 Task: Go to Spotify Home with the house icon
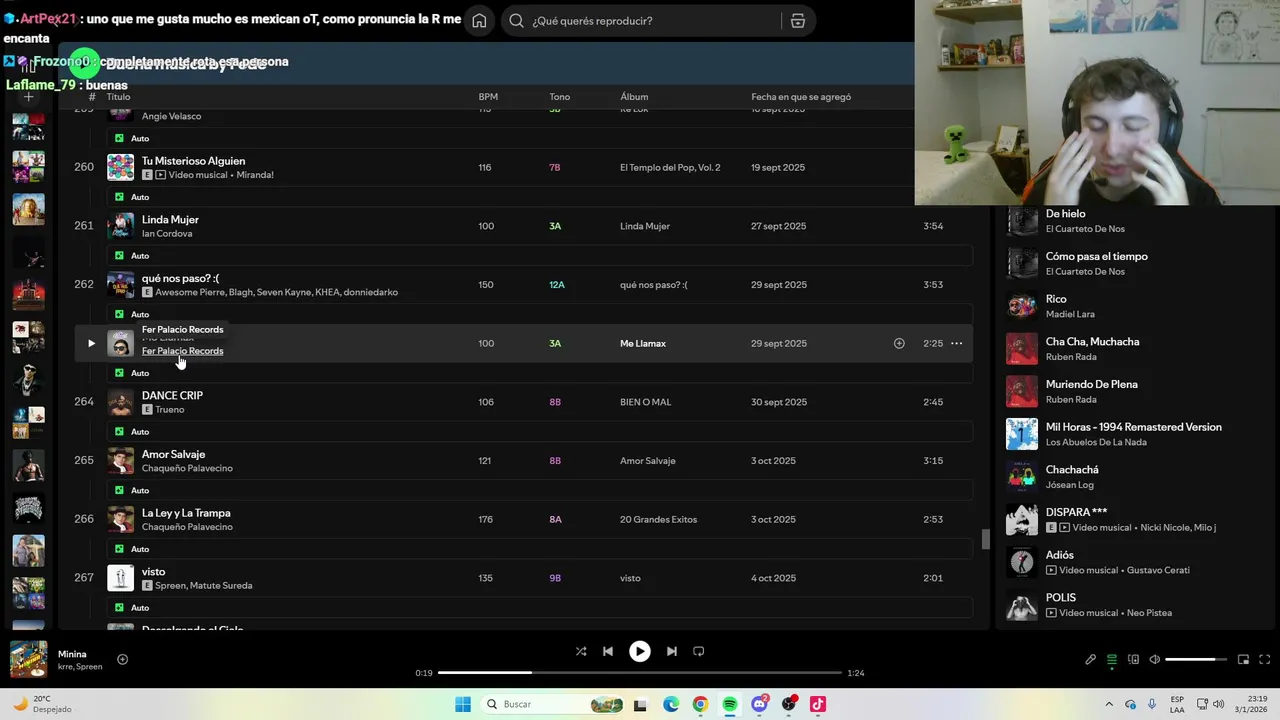(479, 21)
